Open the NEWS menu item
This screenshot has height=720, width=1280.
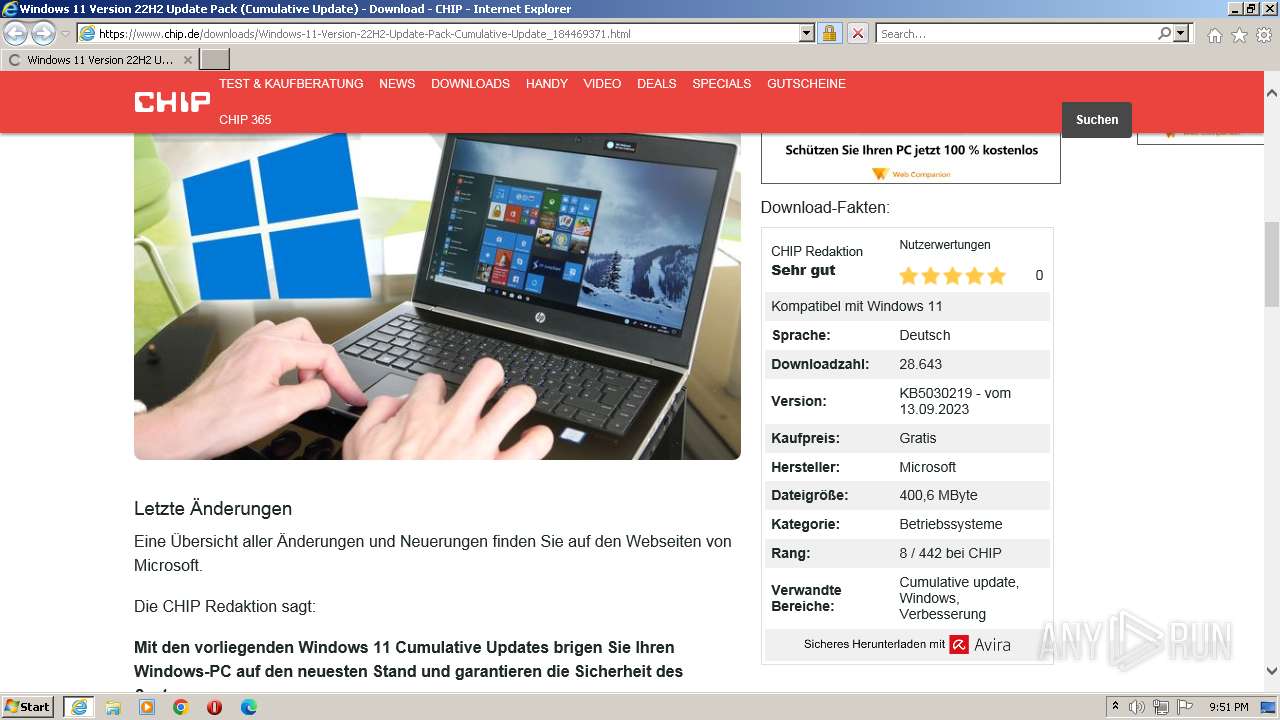tap(397, 84)
